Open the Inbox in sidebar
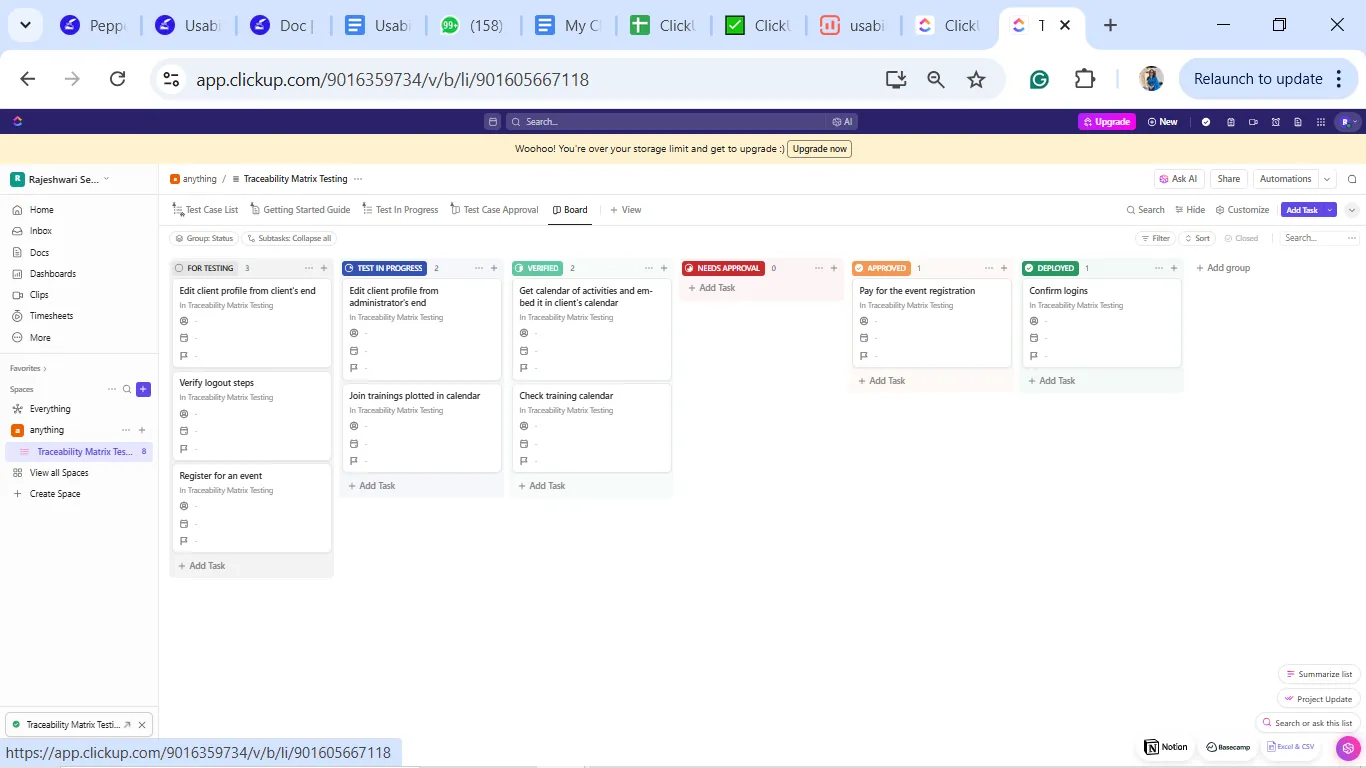Screen dimensions: 1366x768 (x=41, y=231)
